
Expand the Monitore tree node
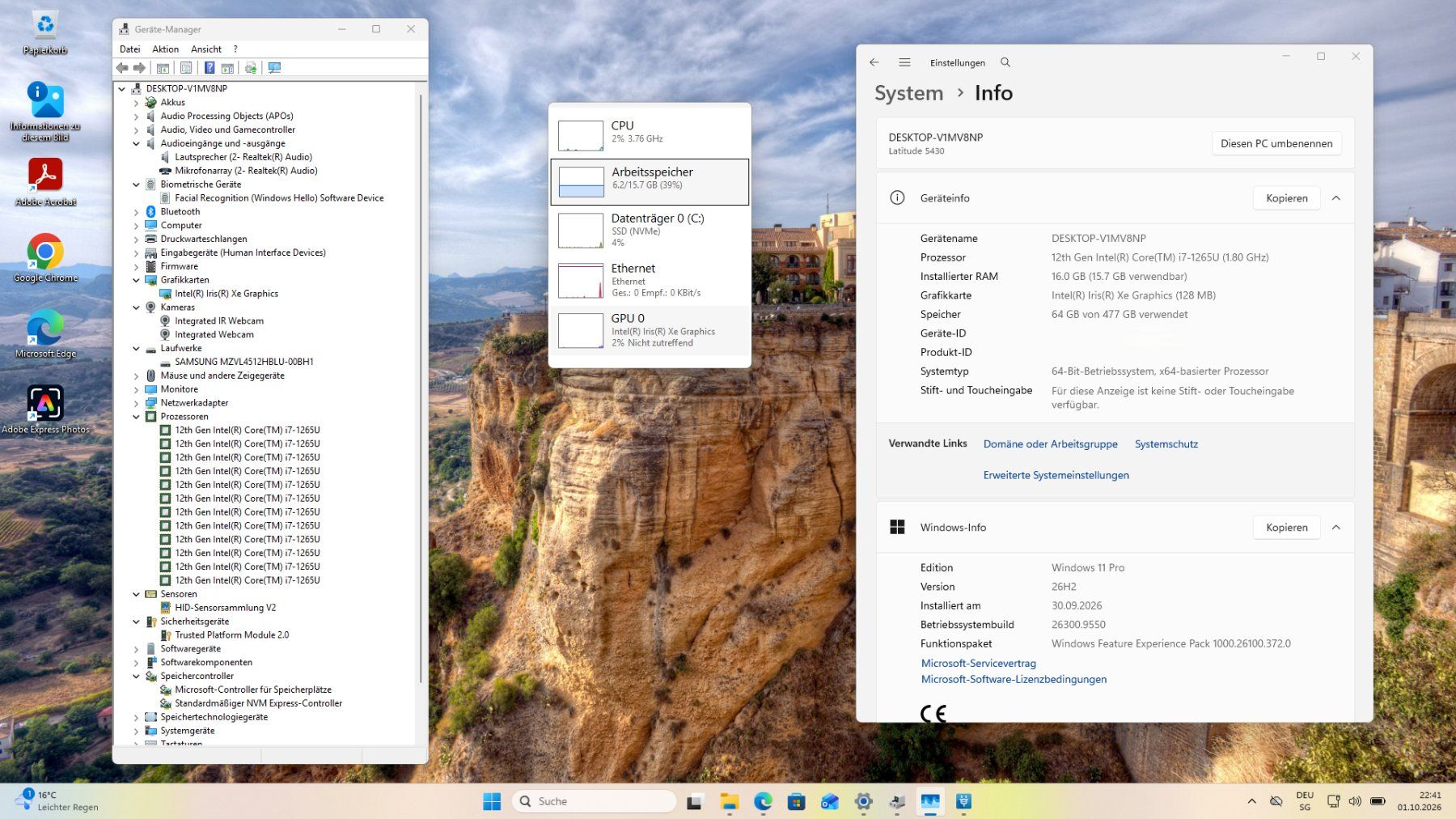(136, 389)
